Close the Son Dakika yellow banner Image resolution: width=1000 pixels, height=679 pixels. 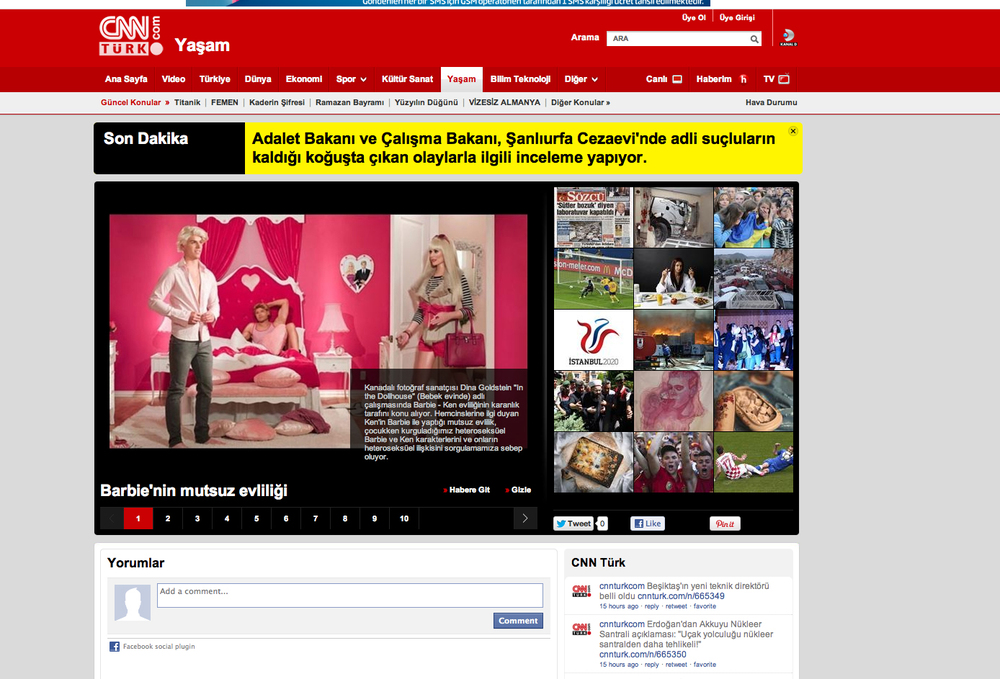point(793,131)
